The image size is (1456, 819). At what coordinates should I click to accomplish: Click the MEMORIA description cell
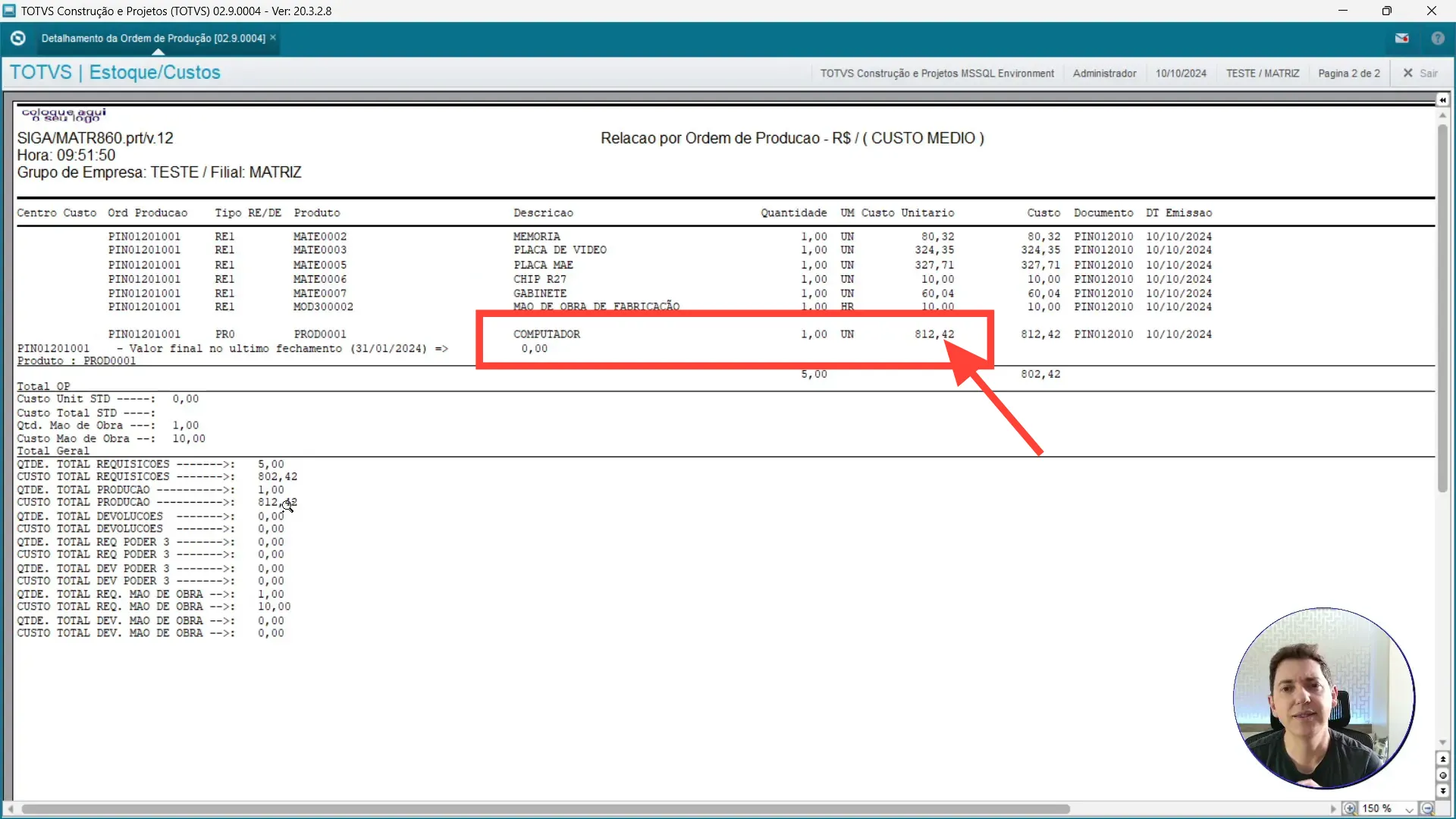pyautogui.click(x=537, y=237)
